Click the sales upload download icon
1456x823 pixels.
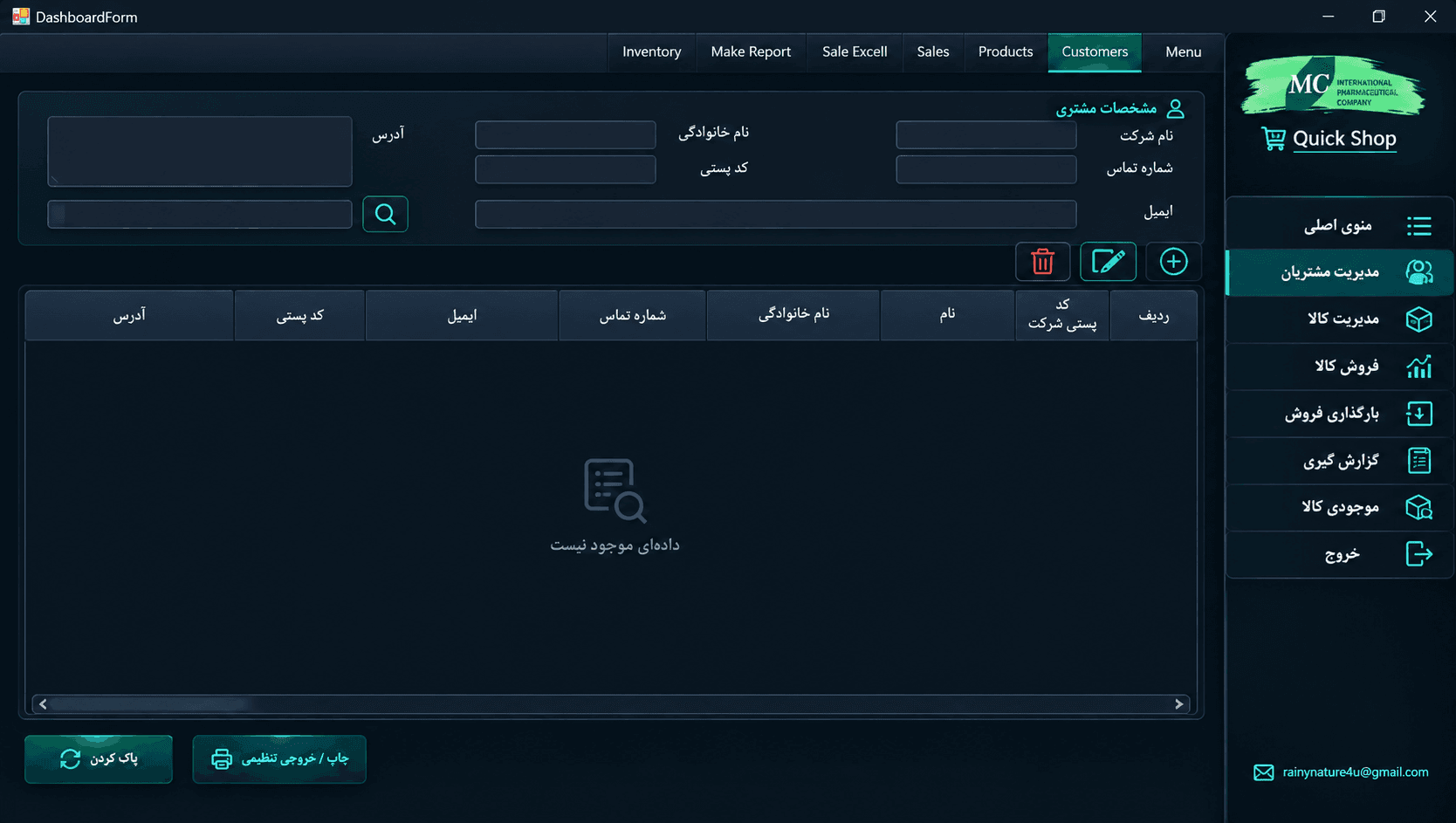pyautogui.click(x=1419, y=414)
